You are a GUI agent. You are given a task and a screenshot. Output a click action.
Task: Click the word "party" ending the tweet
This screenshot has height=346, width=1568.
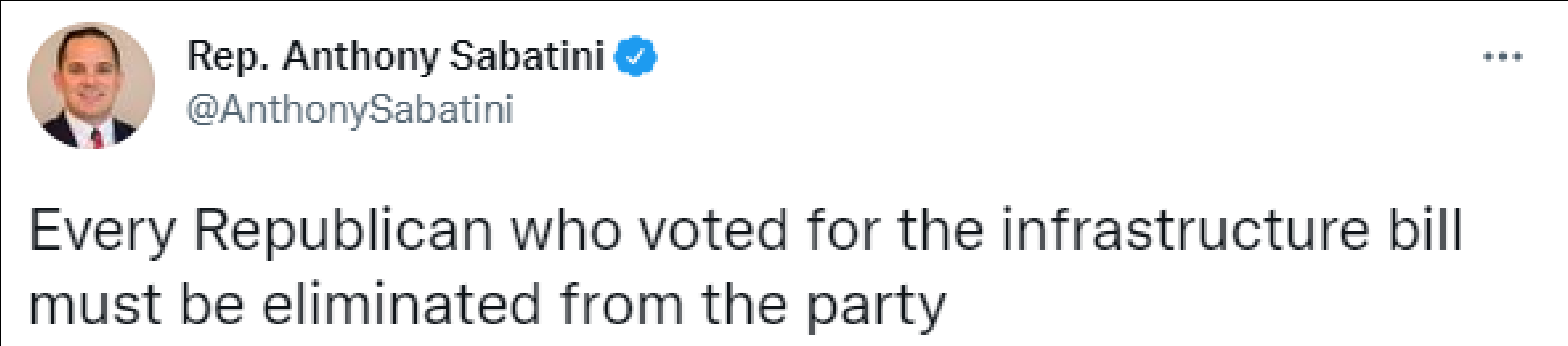(x=876, y=307)
